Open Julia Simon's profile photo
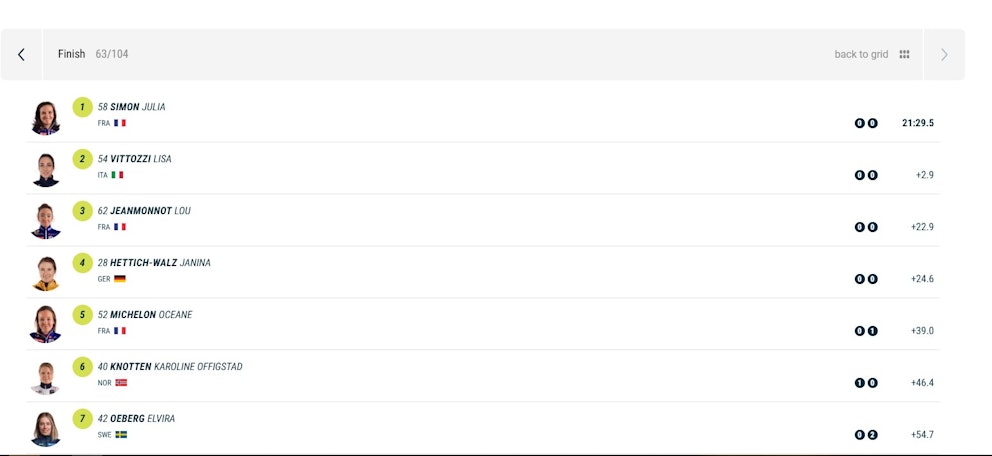Screen dimensions: 992x456 46,117
